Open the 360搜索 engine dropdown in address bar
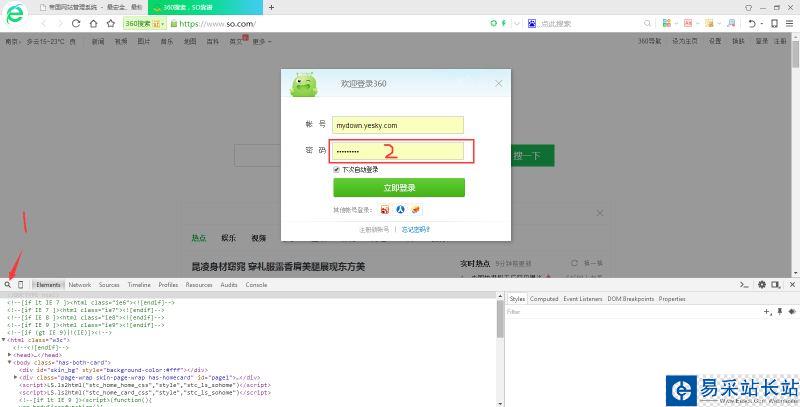 (x=145, y=23)
